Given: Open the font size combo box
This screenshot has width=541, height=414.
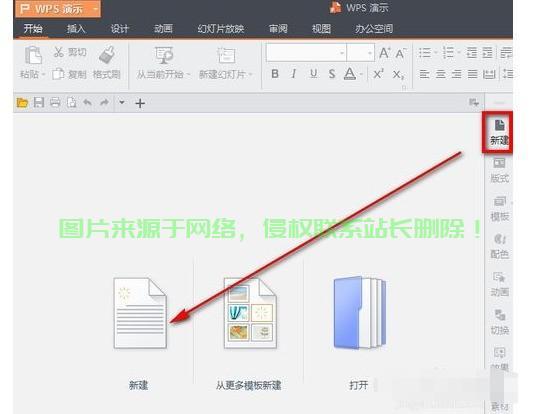Looking at the screenshot, I should (361, 53).
